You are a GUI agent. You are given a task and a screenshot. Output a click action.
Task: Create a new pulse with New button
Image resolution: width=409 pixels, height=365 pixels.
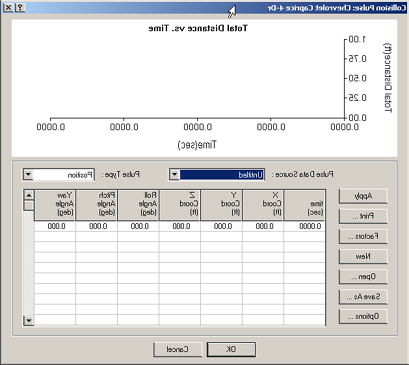click(363, 256)
